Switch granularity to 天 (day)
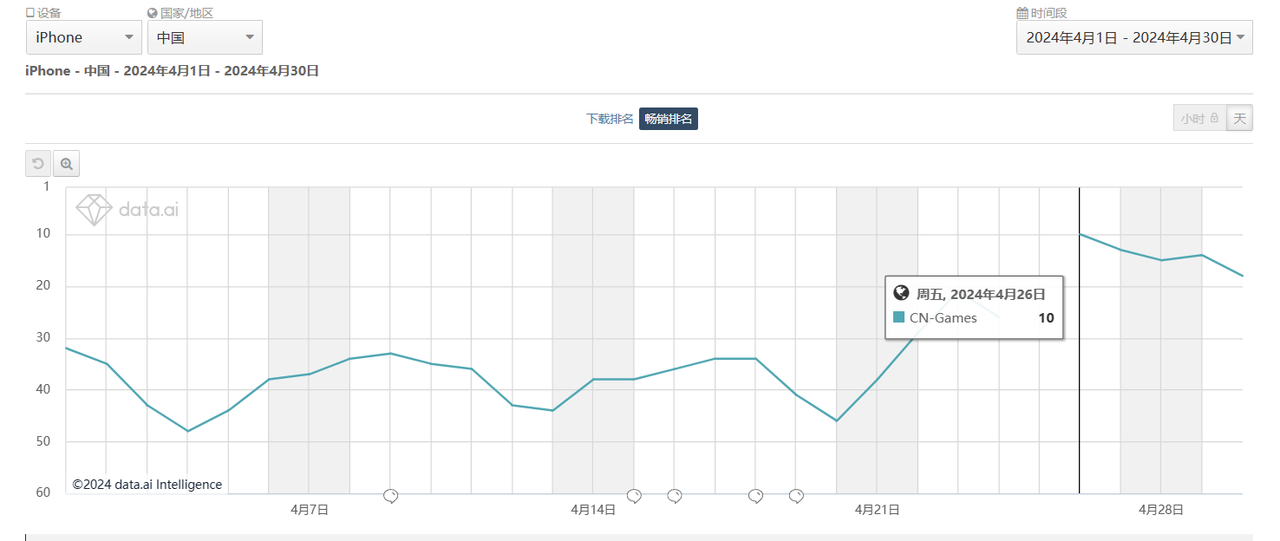The width and height of the screenshot is (1280, 541). pyautogui.click(x=1240, y=118)
